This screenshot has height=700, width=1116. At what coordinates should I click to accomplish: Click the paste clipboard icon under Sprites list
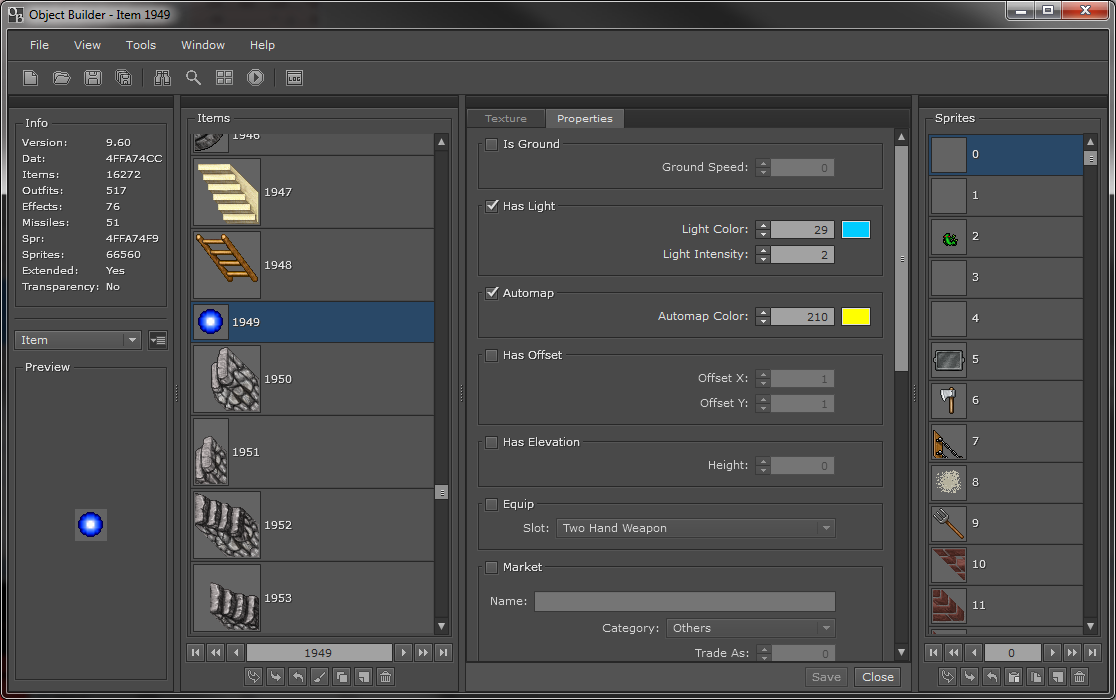click(x=1014, y=677)
